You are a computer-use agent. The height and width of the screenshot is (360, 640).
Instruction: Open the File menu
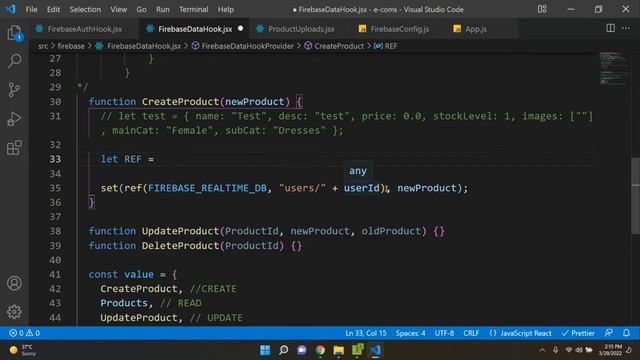pos(31,9)
